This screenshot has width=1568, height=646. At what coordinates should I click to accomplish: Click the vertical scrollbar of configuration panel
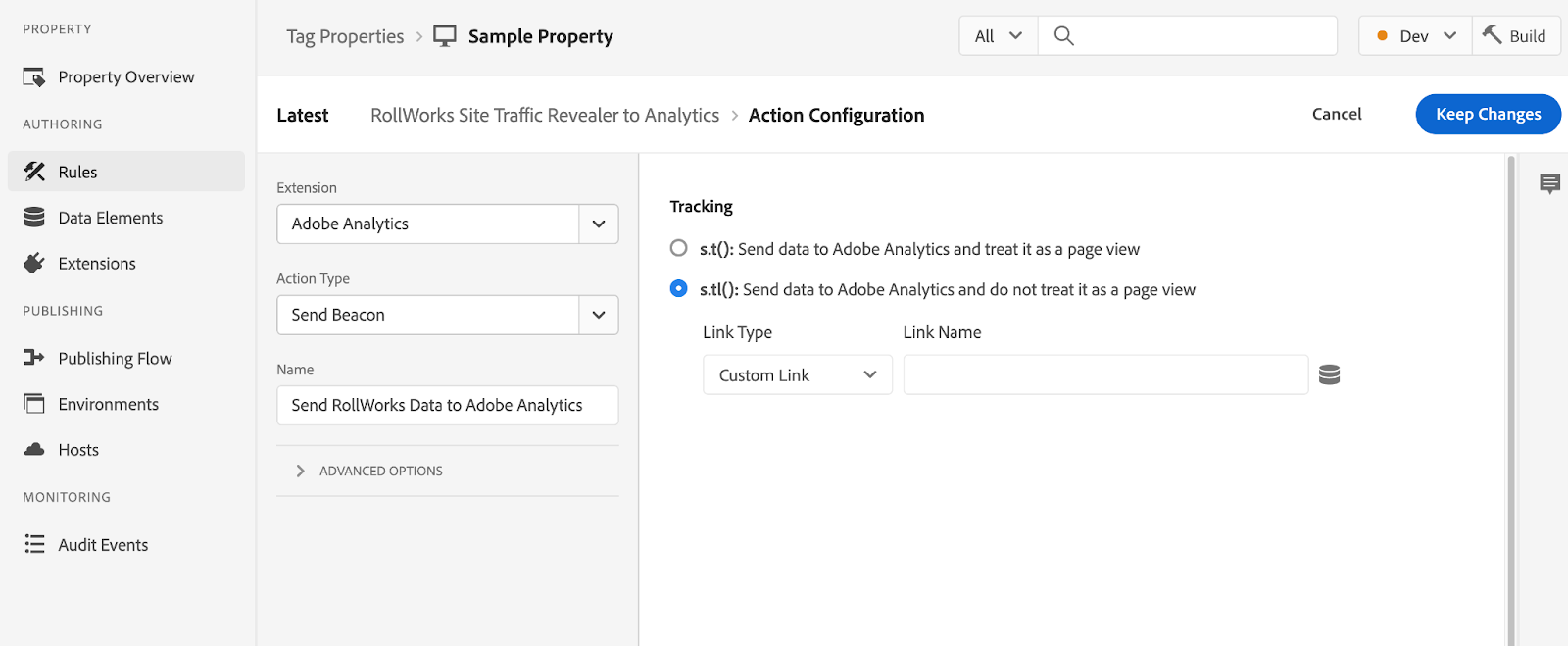(x=1510, y=400)
